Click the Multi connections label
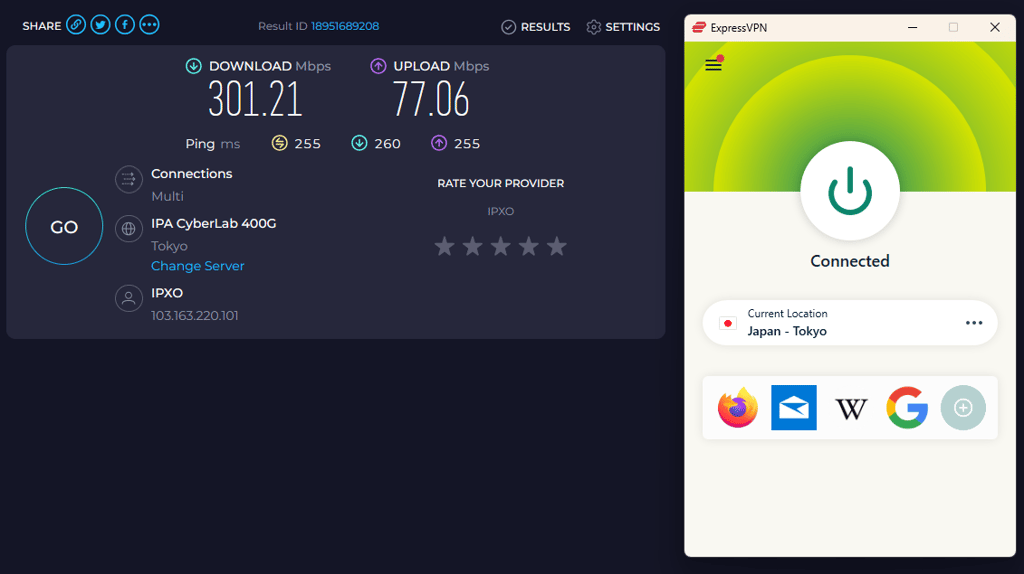Image resolution: width=1024 pixels, height=574 pixels. point(167,196)
